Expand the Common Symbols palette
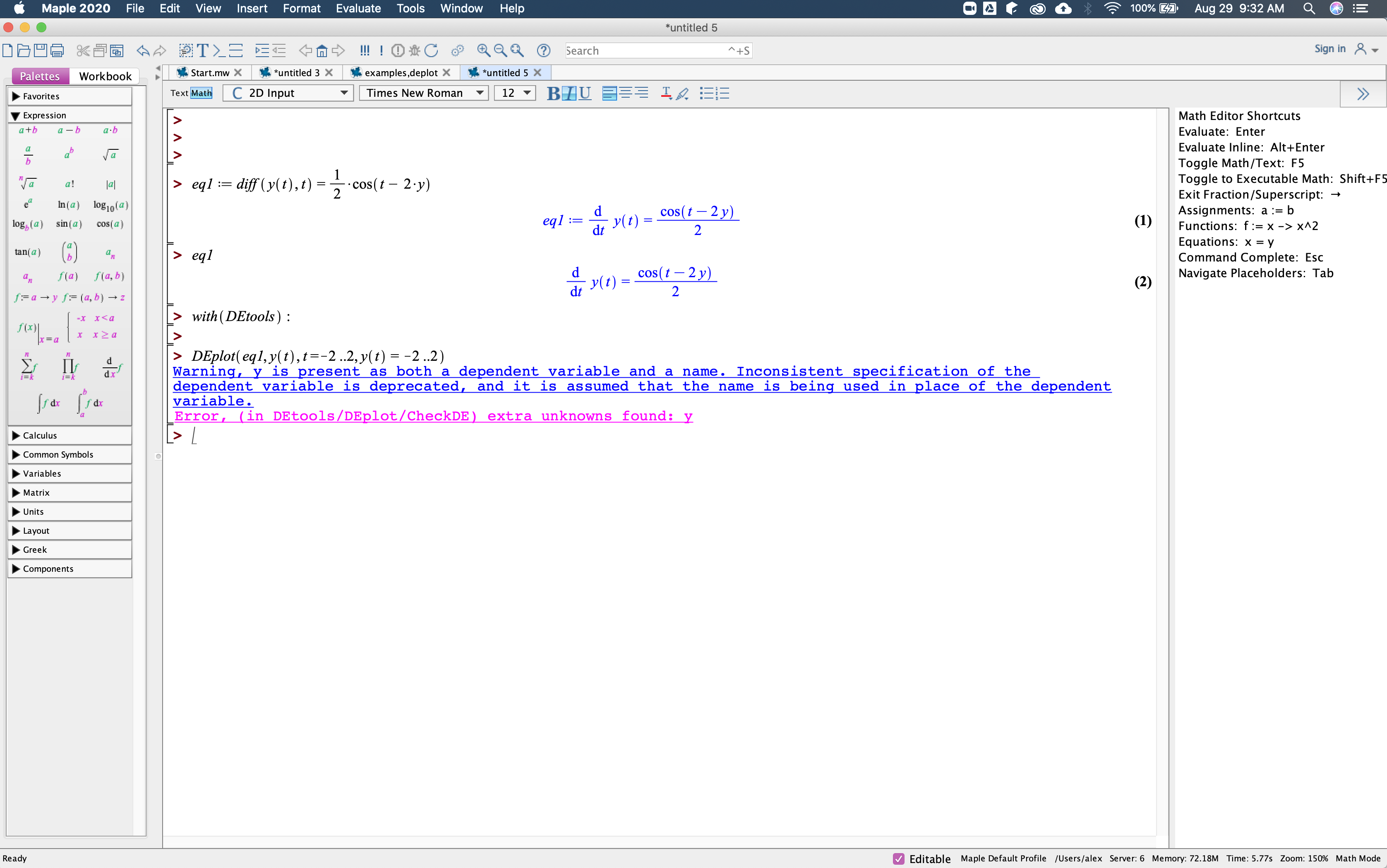The height and width of the screenshot is (868, 1387). (x=70, y=455)
